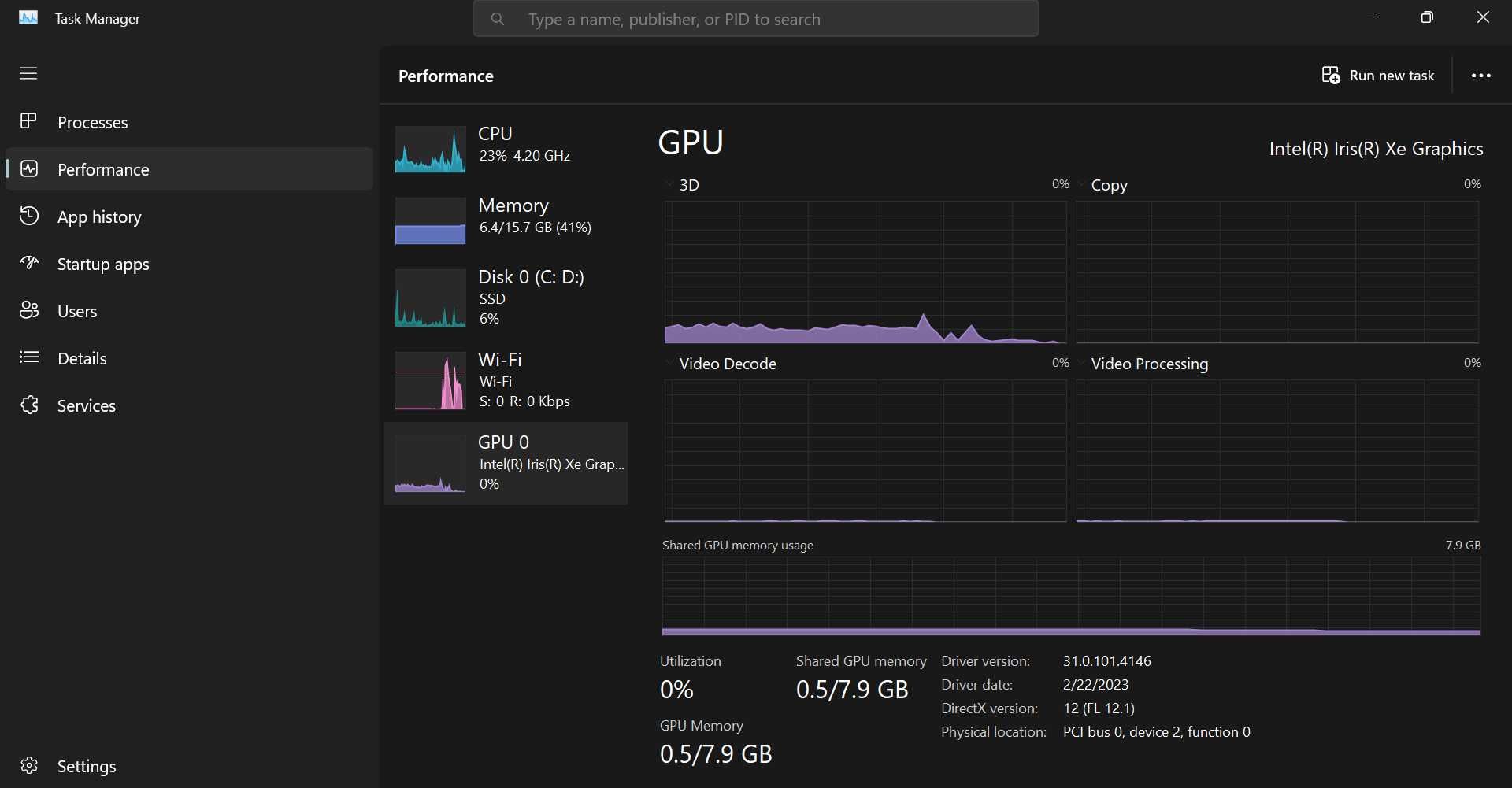Click the Settings gear icon
Screen dimensions: 1512x788
point(29,765)
